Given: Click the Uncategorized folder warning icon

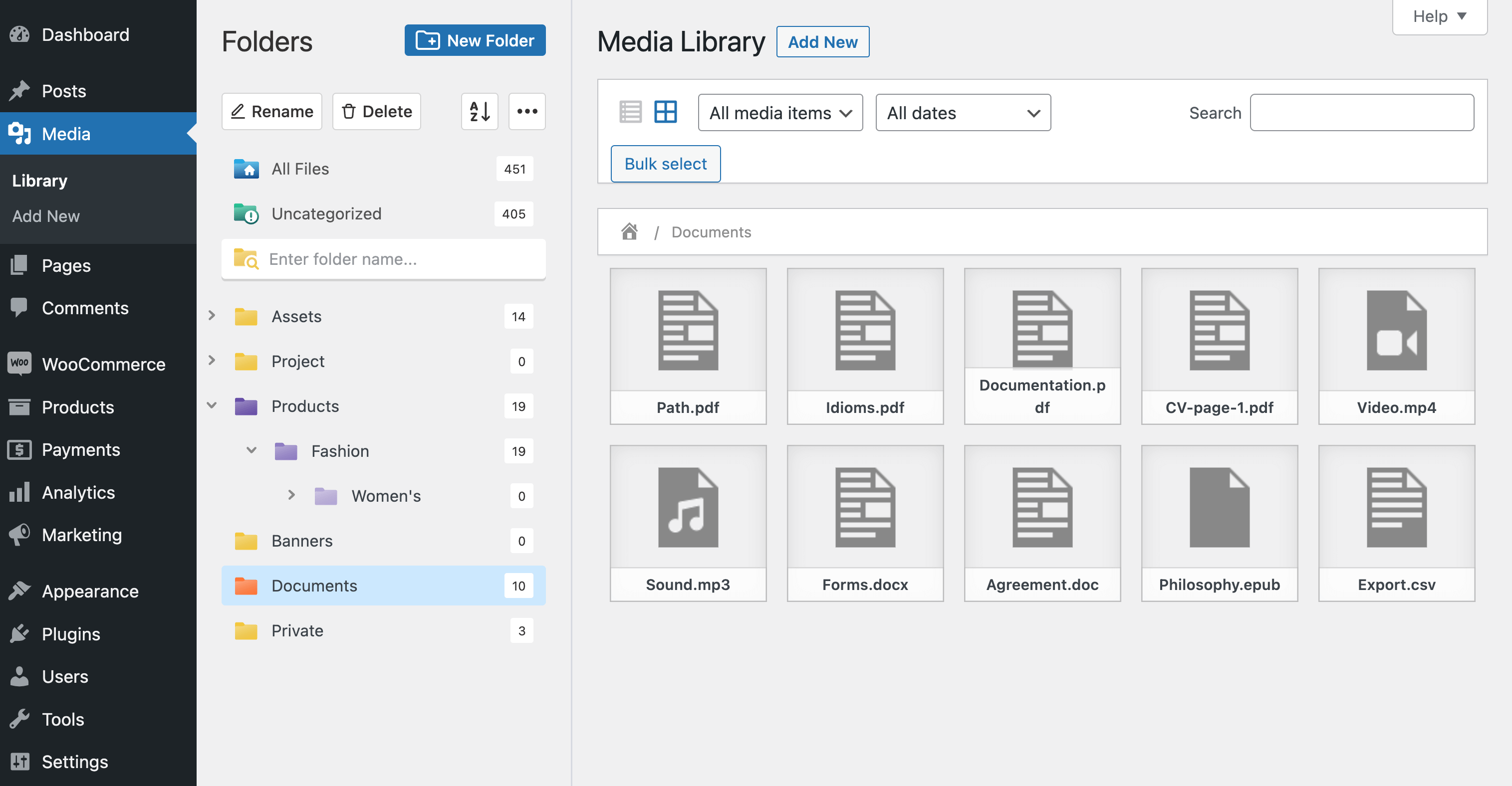Looking at the screenshot, I should click(x=246, y=213).
